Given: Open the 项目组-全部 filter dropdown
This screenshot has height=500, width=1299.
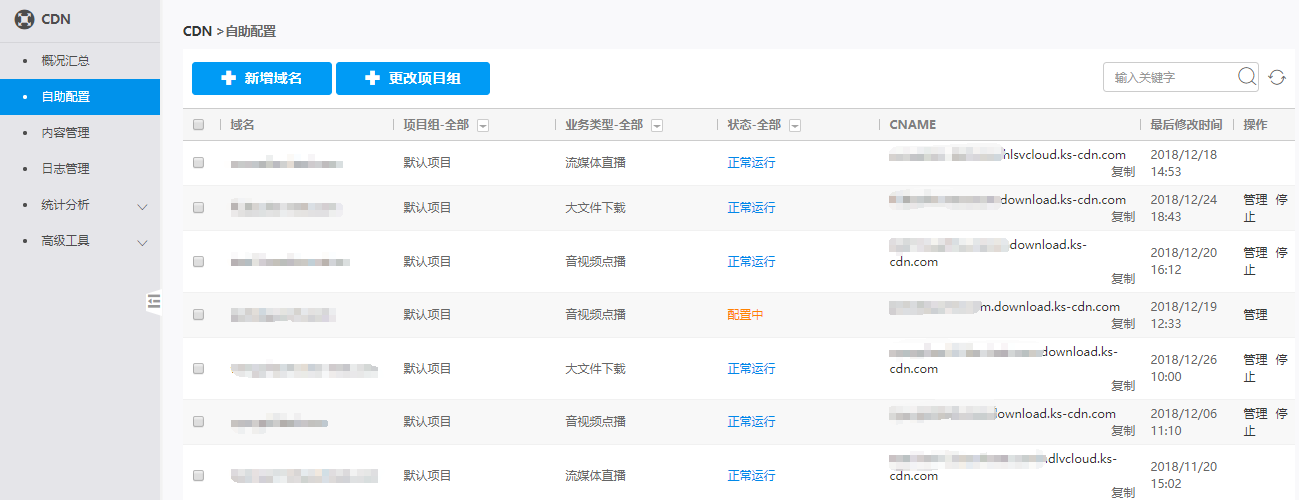Looking at the screenshot, I should tap(483, 125).
